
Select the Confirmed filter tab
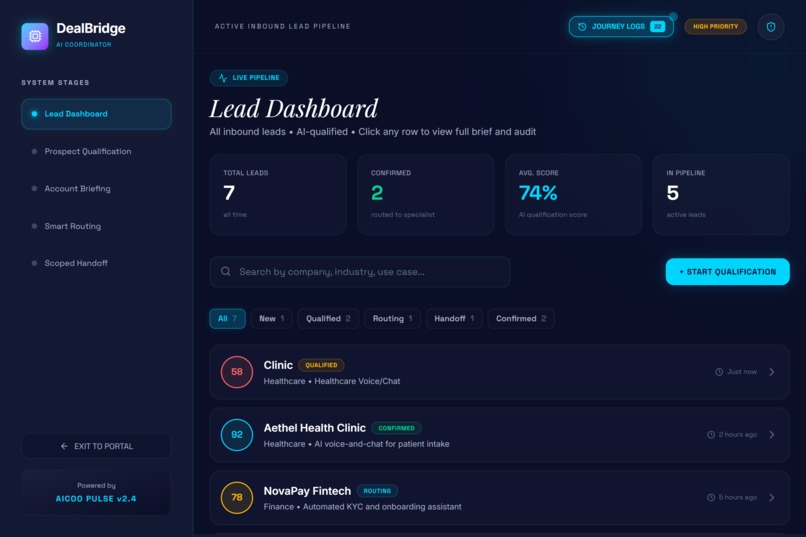[x=521, y=319]
